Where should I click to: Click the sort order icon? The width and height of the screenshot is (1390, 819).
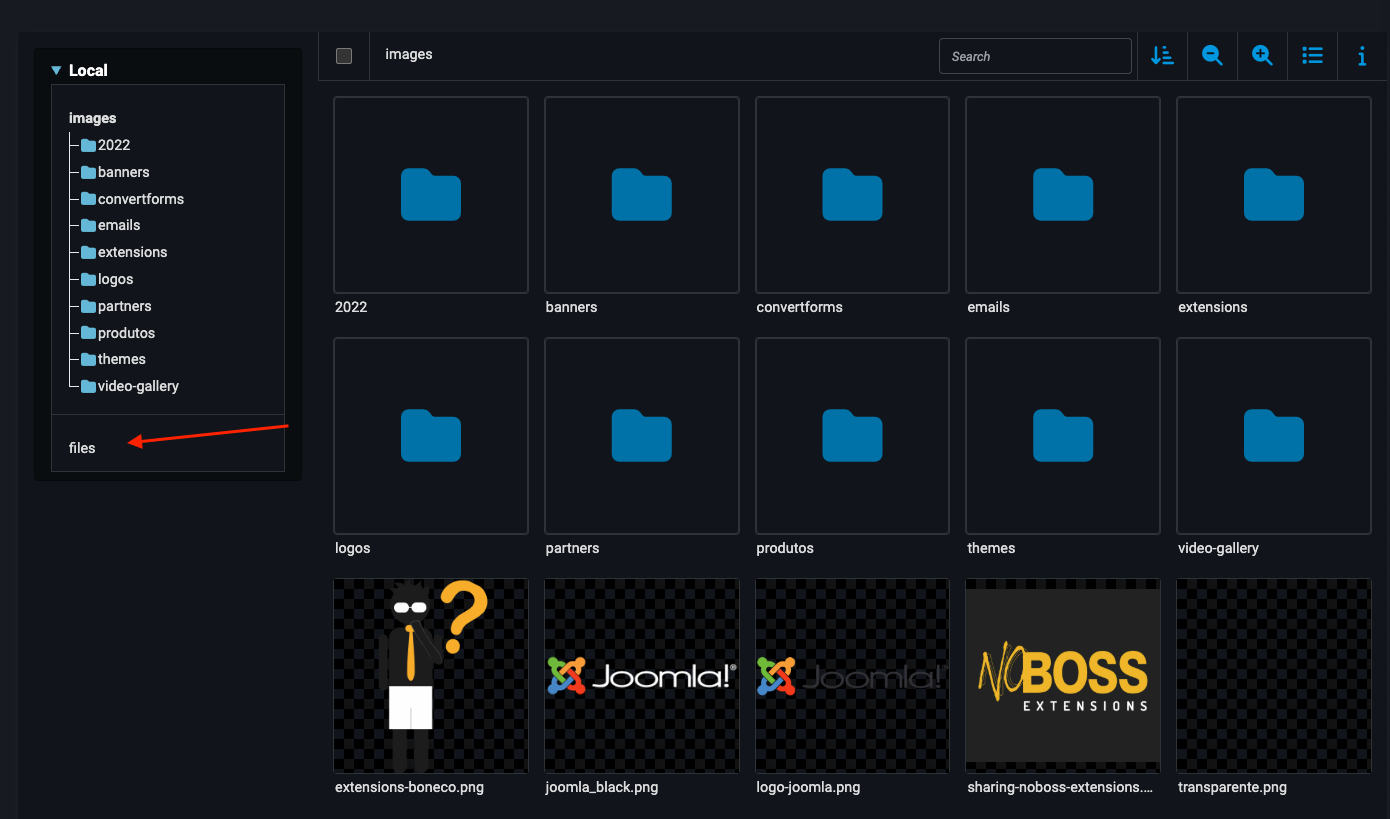click(1162, 56)
